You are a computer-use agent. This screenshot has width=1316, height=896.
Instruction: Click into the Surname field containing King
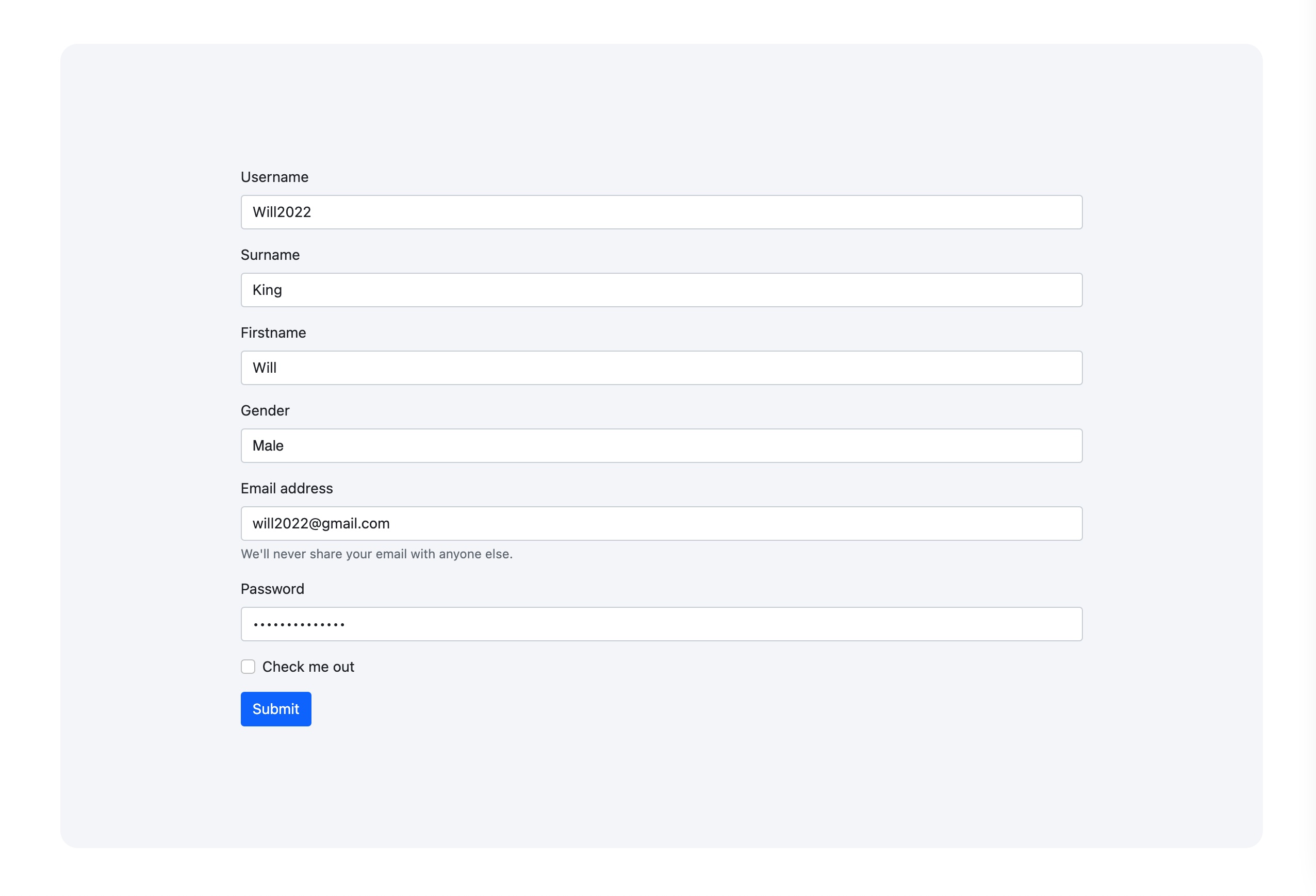(662, 290)
